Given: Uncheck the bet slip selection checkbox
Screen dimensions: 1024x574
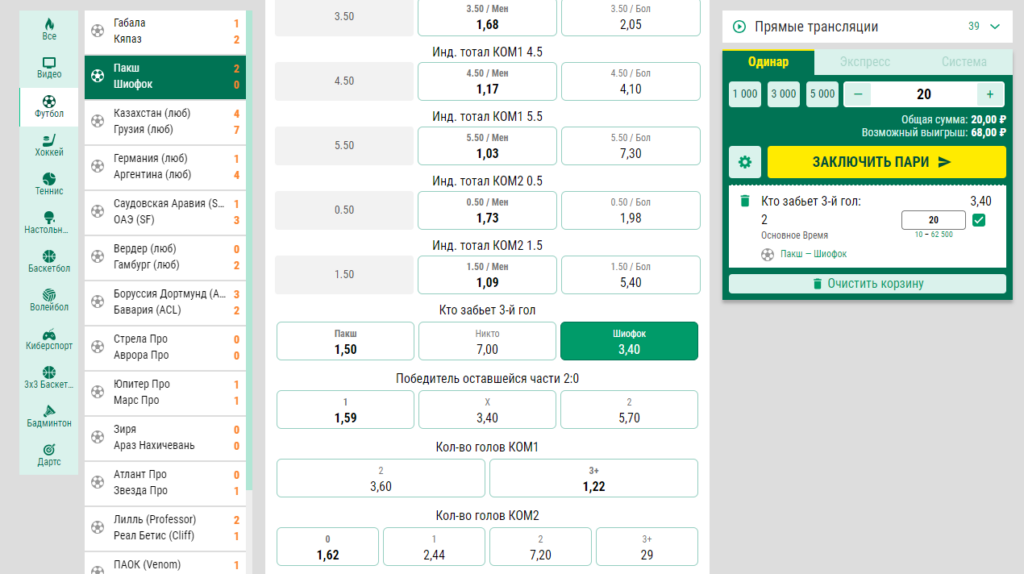Looking at the screenshot, I should point(978,220).
